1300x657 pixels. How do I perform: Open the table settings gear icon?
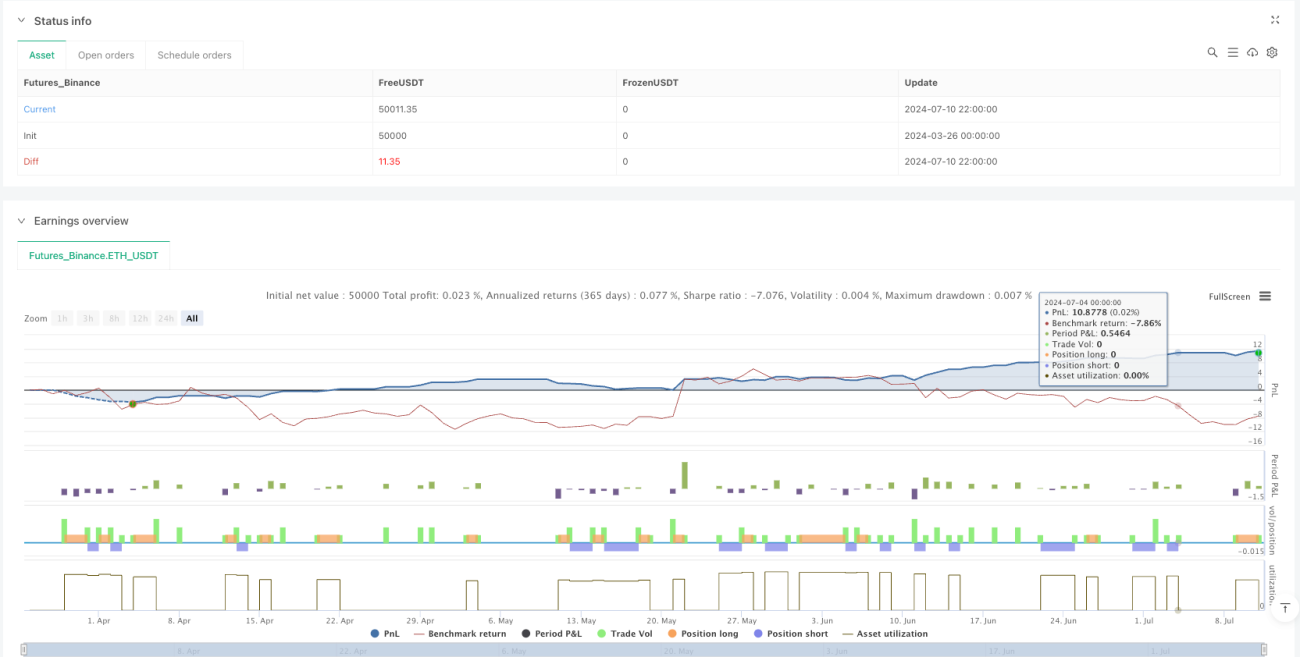(1272, 52)
